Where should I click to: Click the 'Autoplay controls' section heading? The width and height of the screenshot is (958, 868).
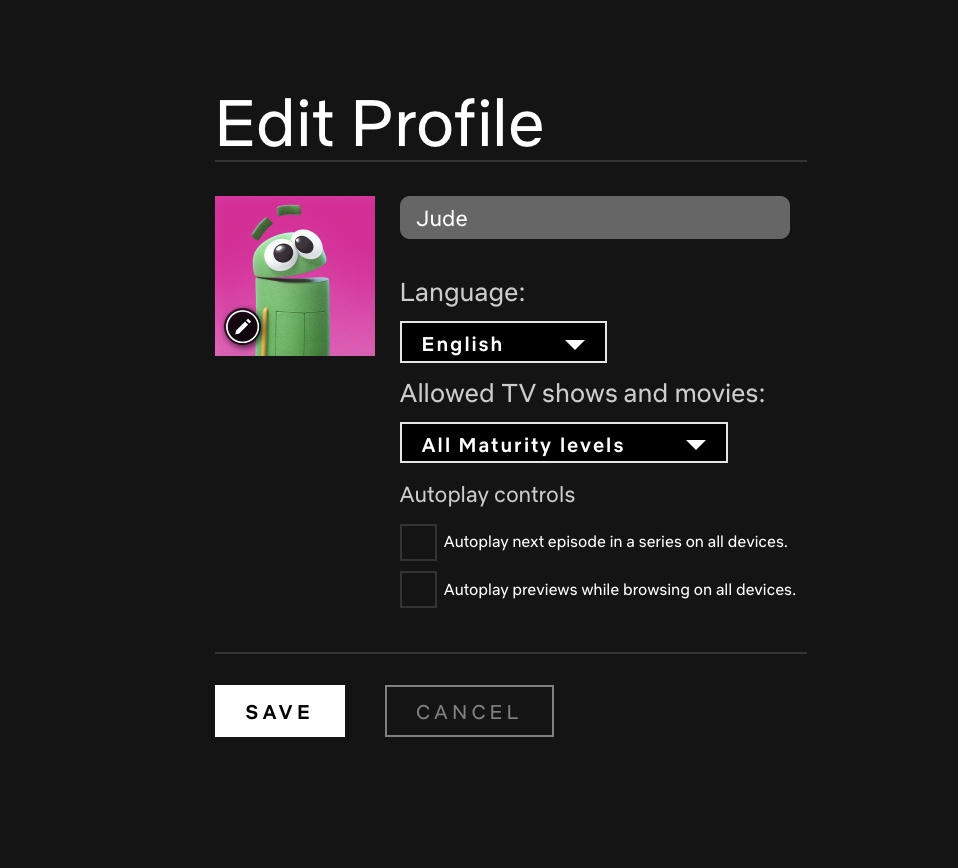[487, 495]
